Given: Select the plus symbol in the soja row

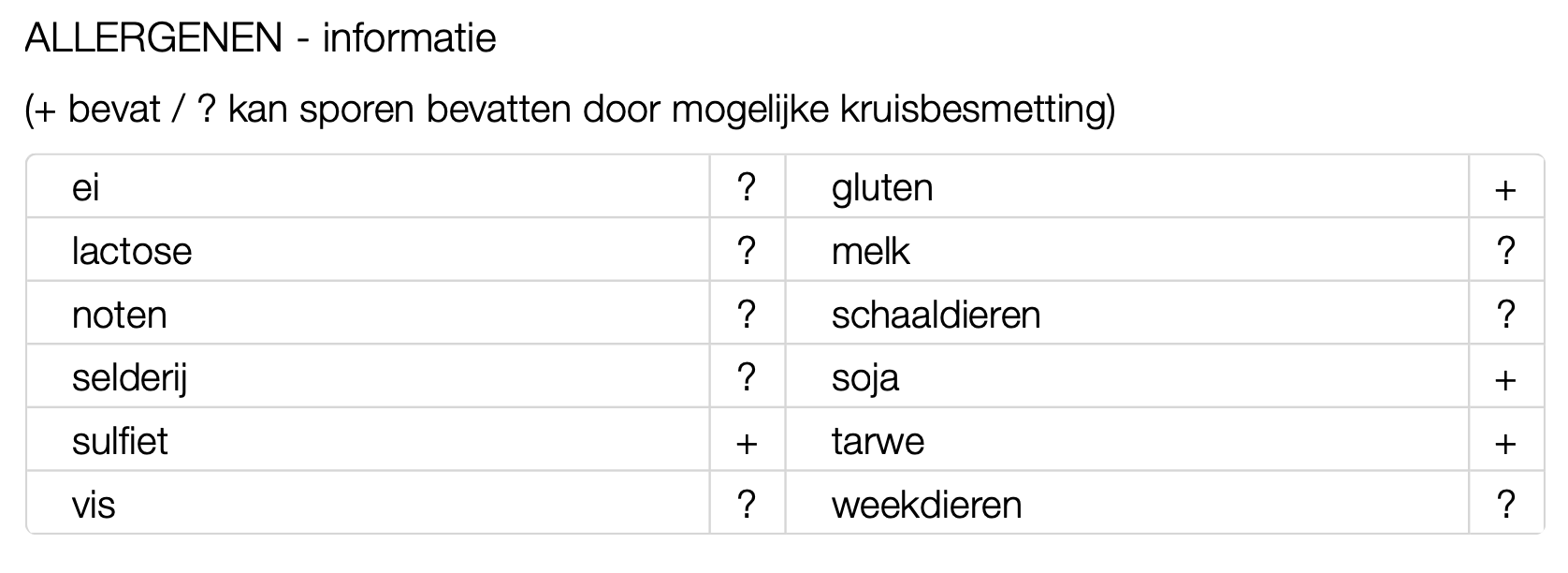Looking at the screenshot, I should (x=1505, y=380).
